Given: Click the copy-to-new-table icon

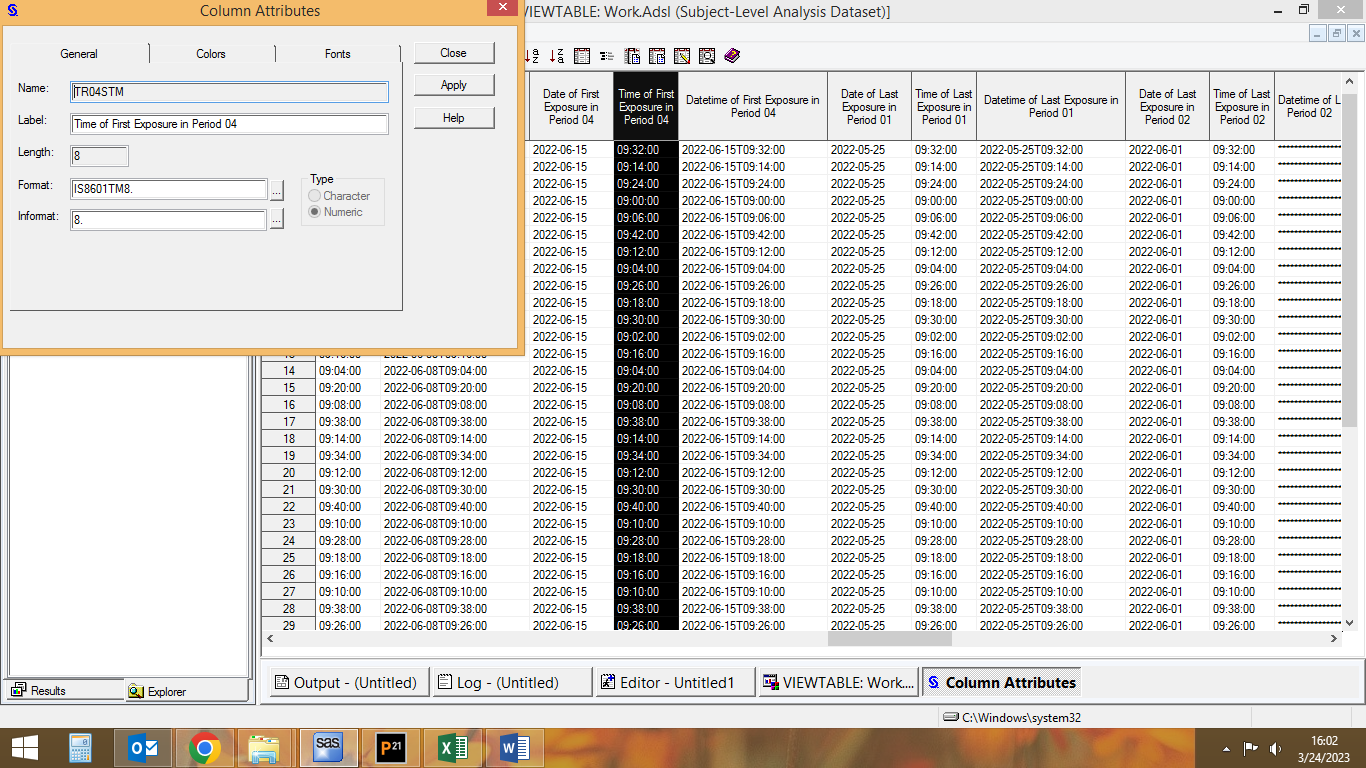Looking at the screenshot, I should pos(632,56).
